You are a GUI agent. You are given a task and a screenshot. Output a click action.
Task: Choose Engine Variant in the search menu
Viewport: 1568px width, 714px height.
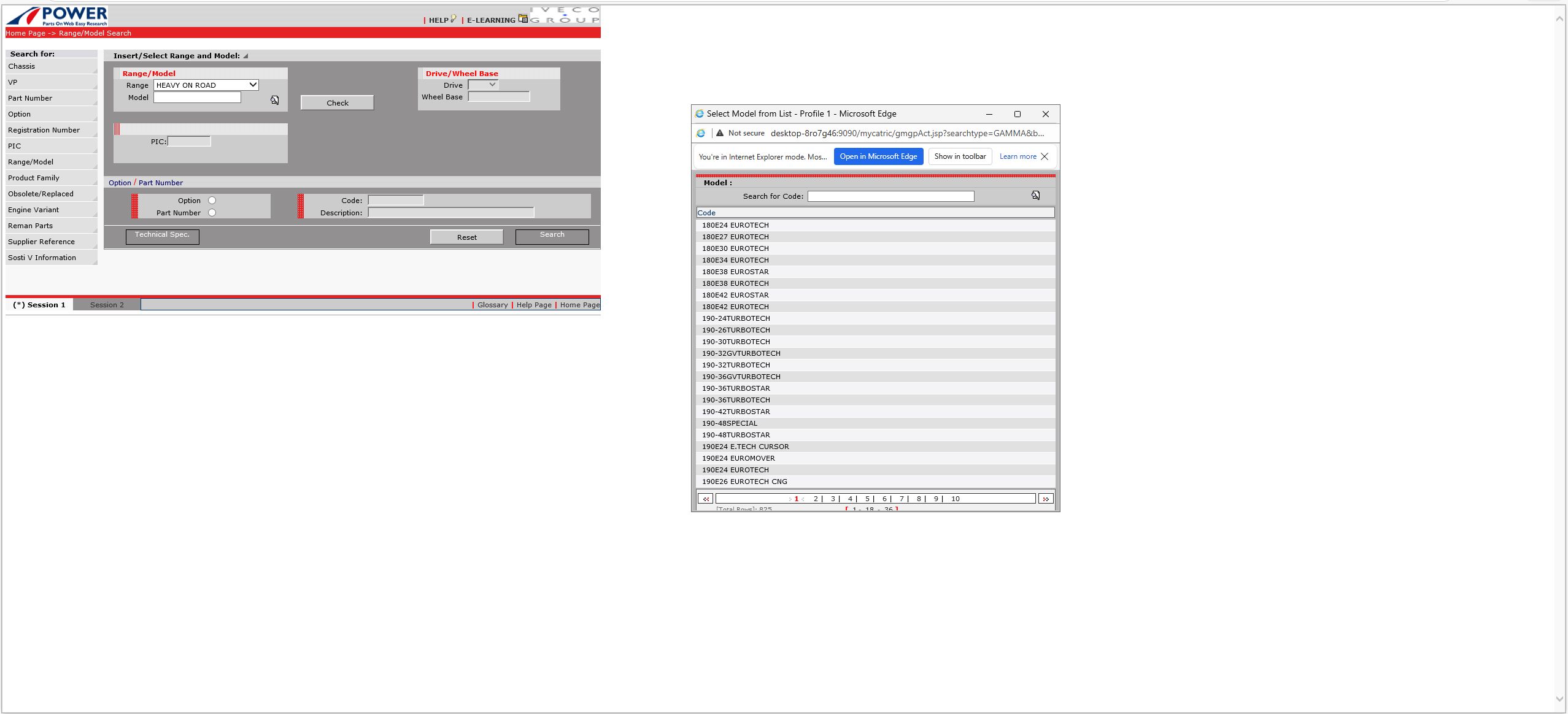(x=34, y=210)
